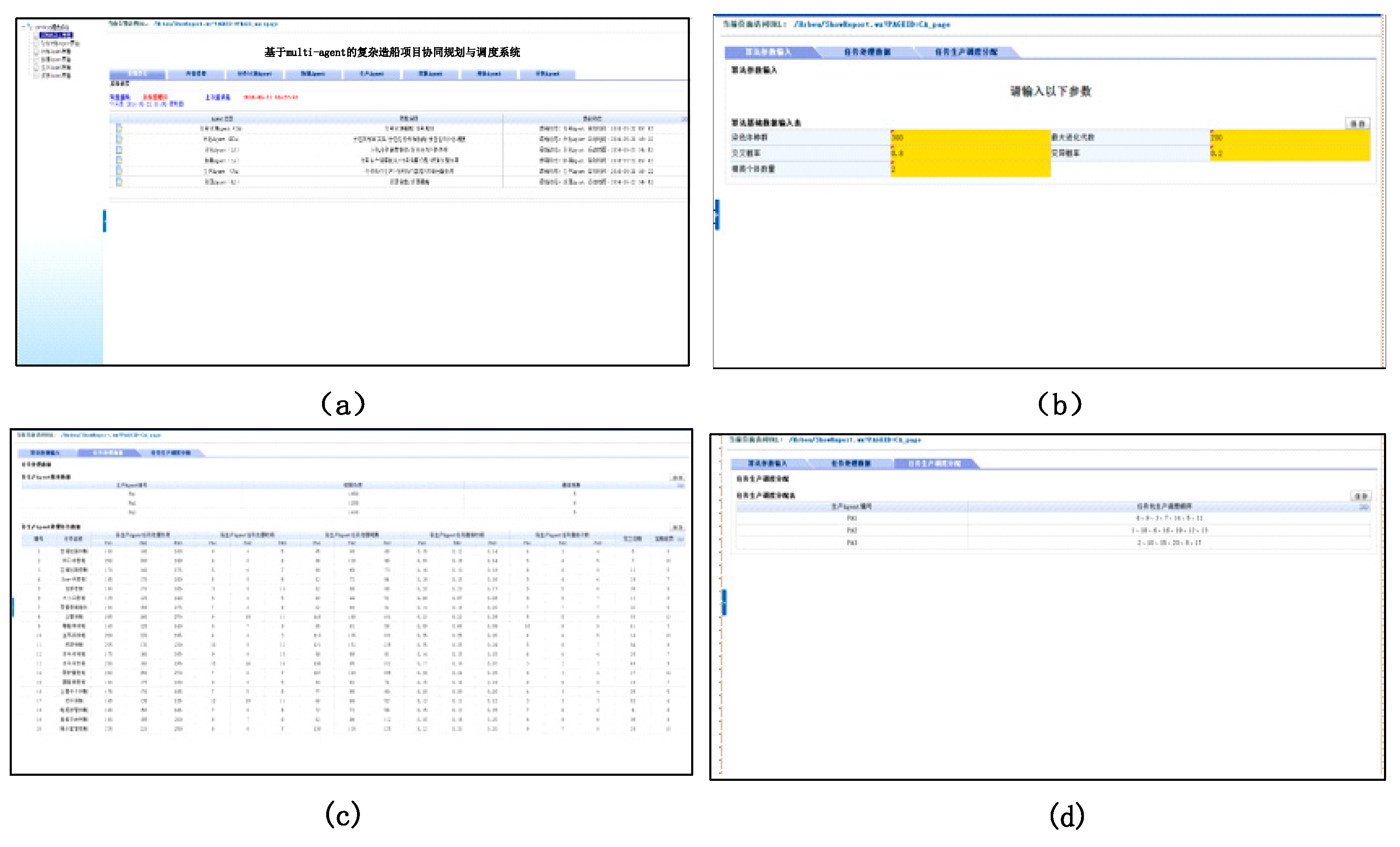Click blue sidebar splitter handle in panel (b)

coord(718,215)
